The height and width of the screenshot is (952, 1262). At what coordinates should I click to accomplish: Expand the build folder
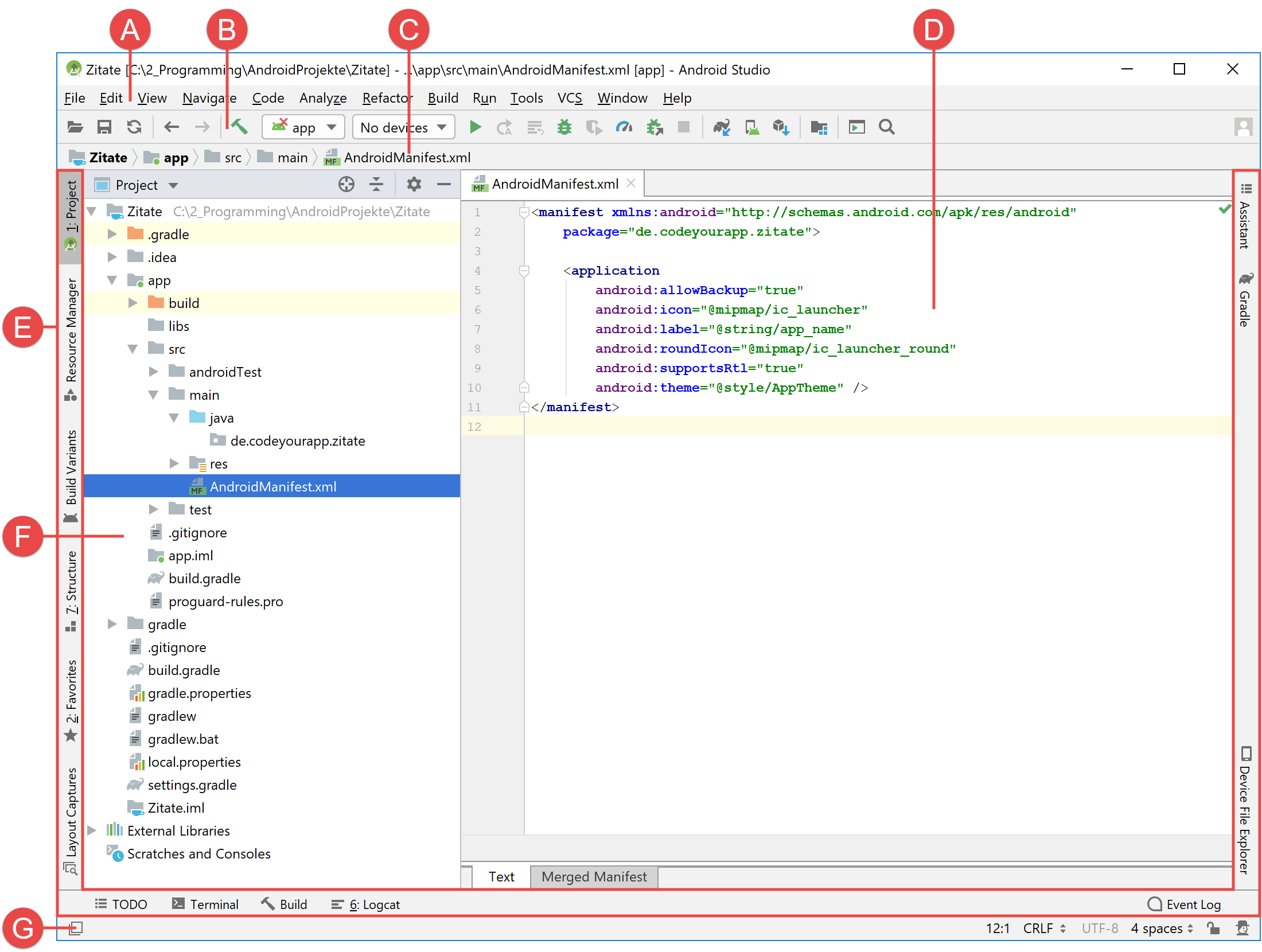(133, 303)
